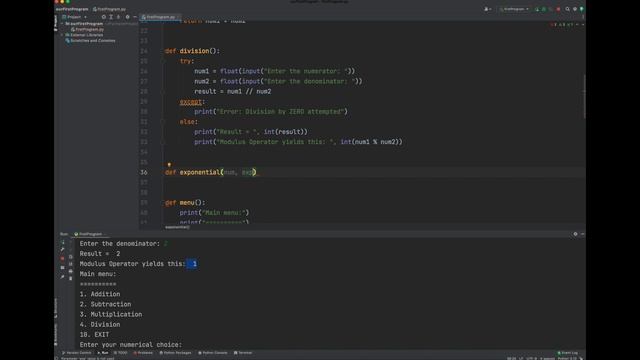Click restore layout icon in Run panel

62,268
